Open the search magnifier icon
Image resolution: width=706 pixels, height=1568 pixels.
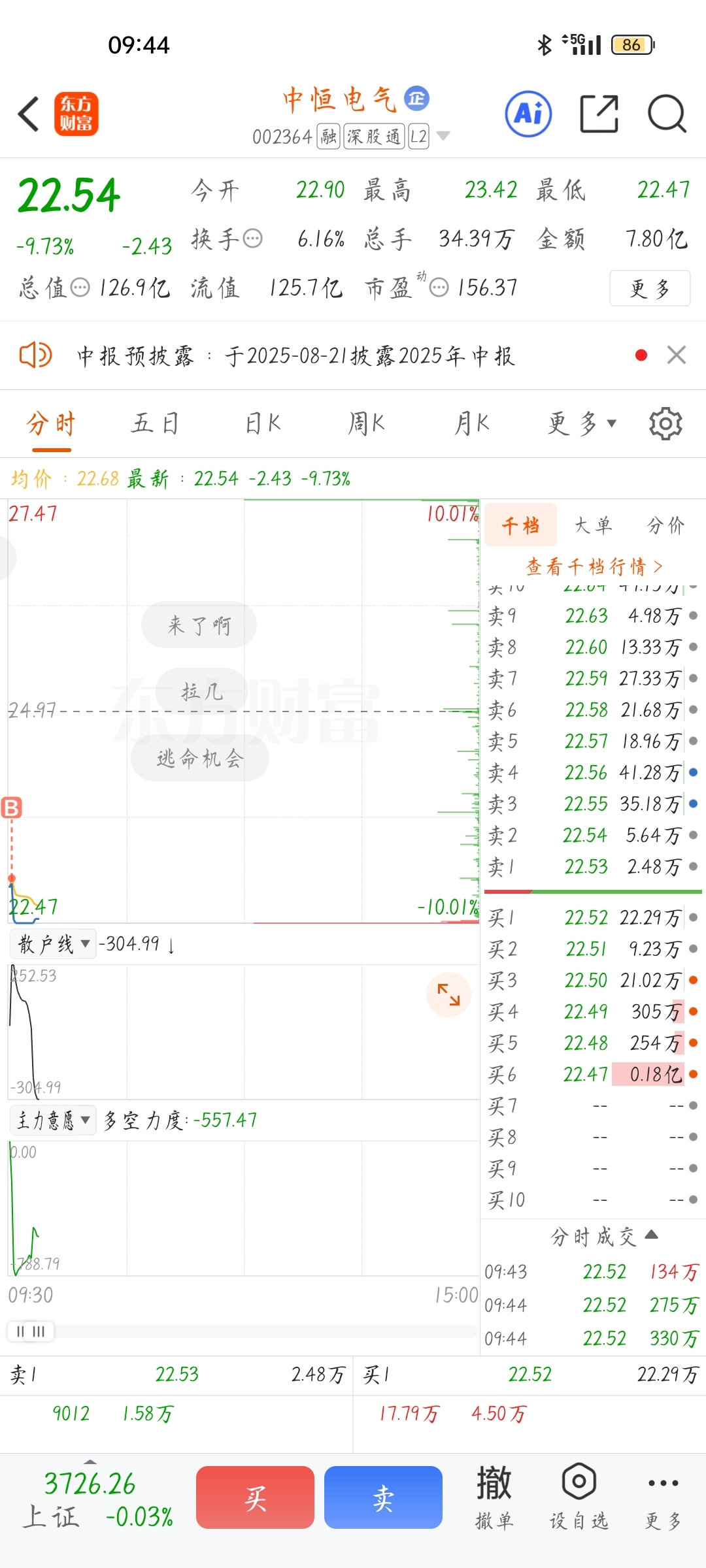(667, 114)
